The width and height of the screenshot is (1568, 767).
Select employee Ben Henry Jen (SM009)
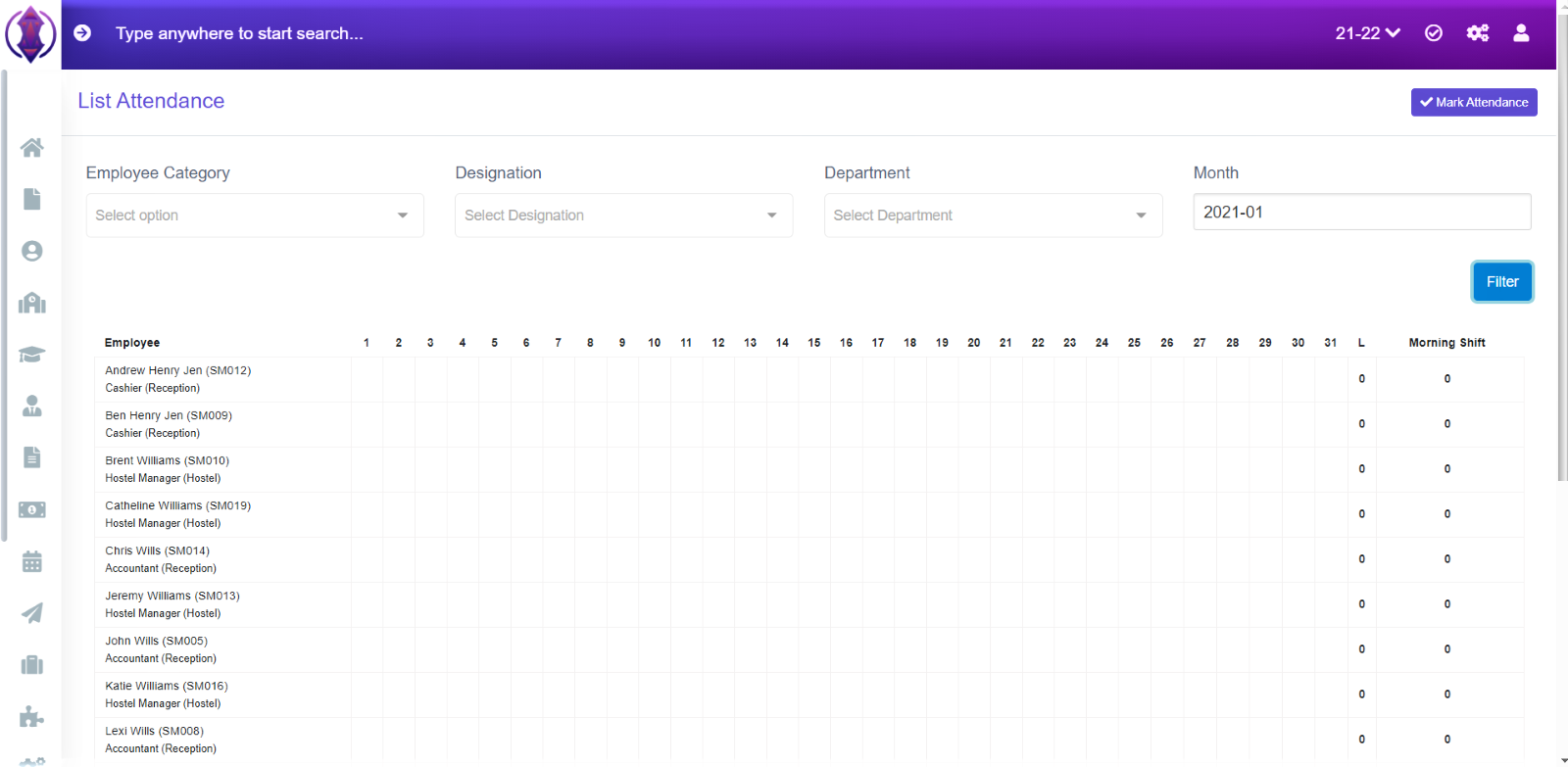click(169, 416)
